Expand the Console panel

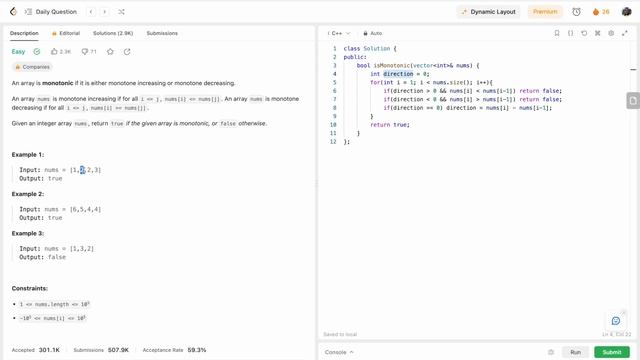click(339, 352)
